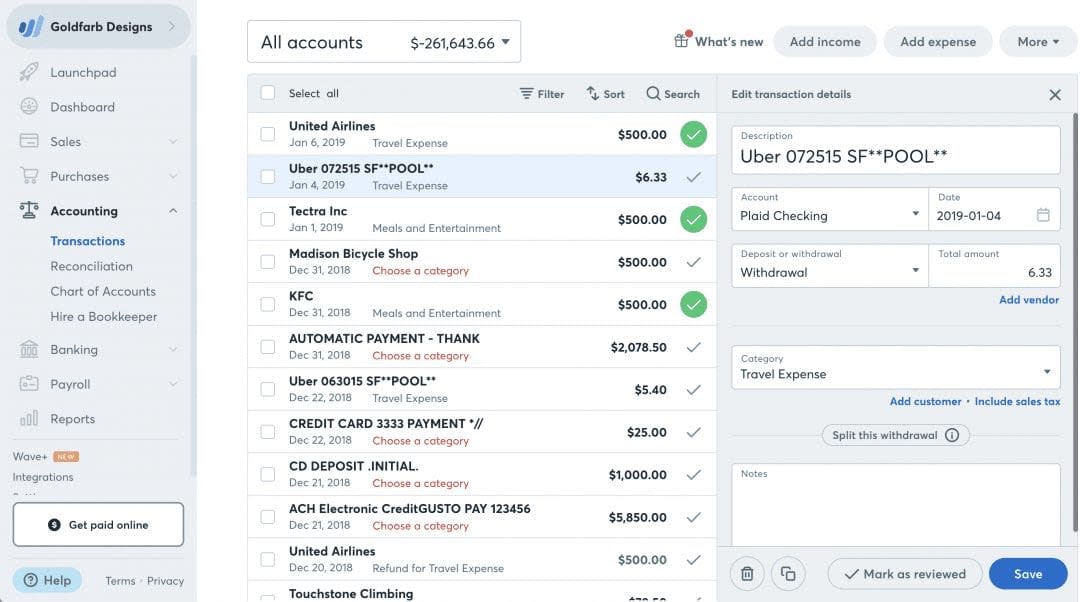Click the Add expense button
The width and height of the screenshot is (1080, 602).
(937, 41)
